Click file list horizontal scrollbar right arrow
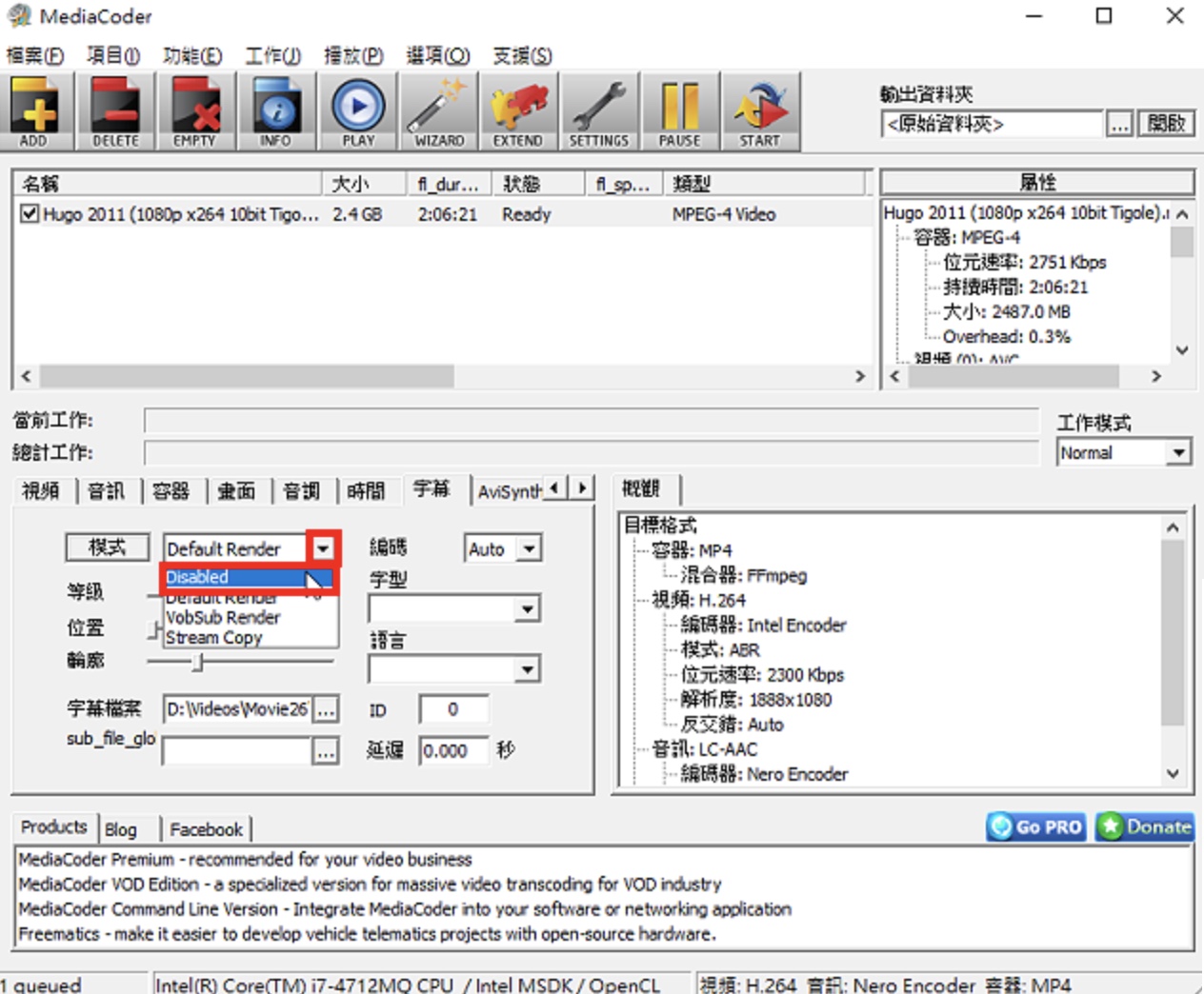Screen dimensions: 1204x994 (860, 376)
